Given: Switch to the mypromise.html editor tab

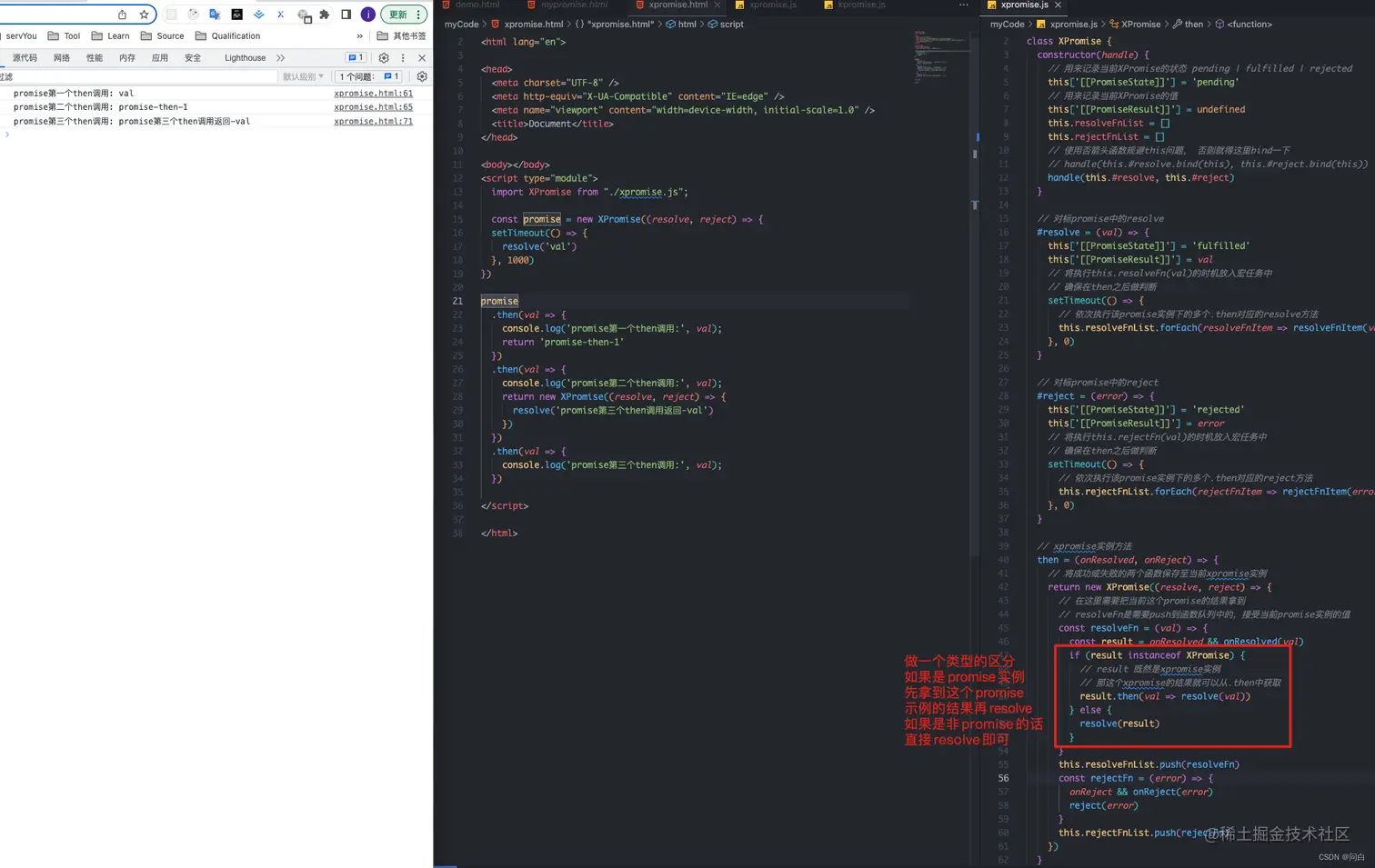Looking at the screenshot, I should [567, 5].
